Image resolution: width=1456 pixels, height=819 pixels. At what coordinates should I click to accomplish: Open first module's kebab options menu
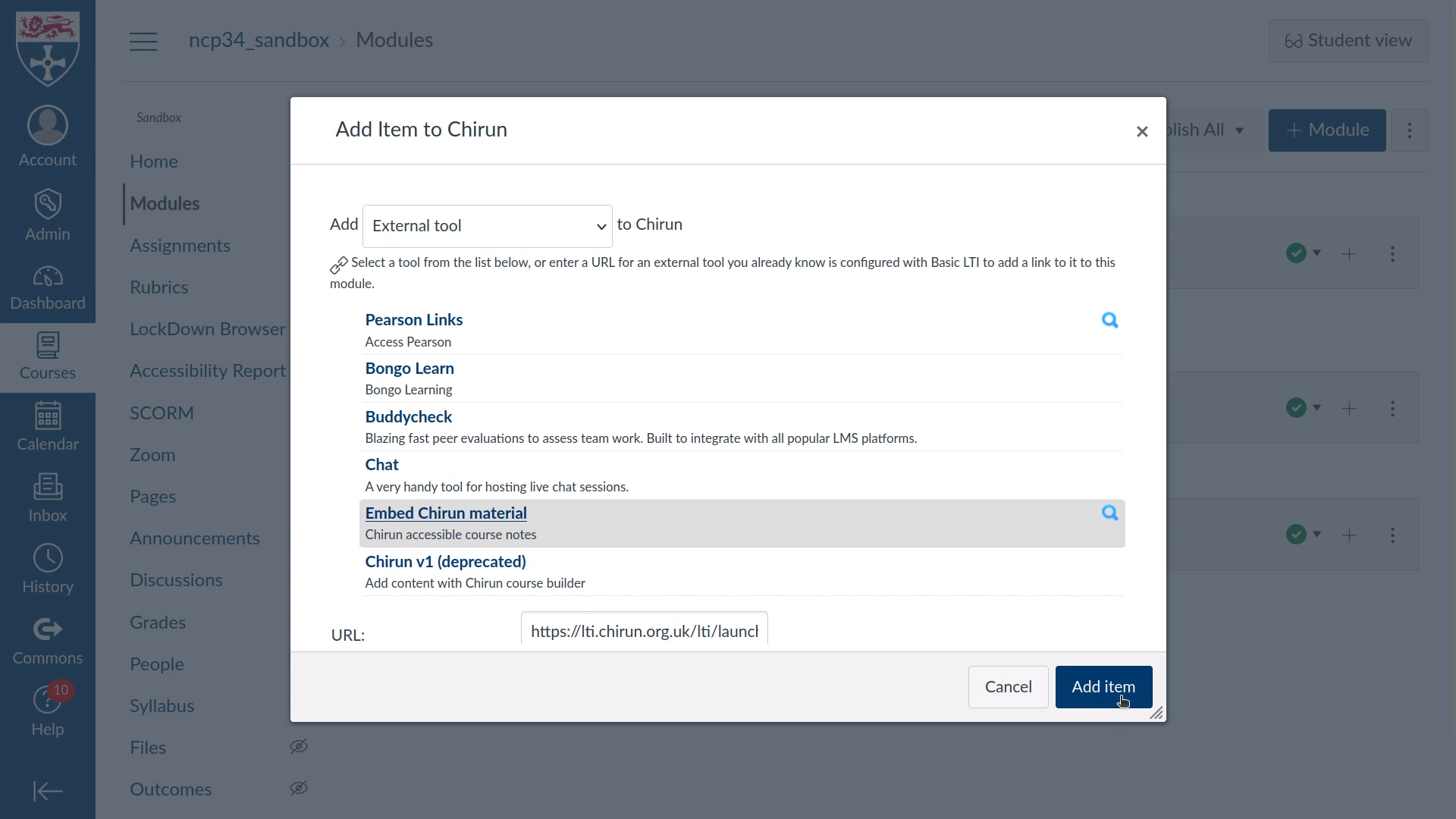[x=1392, y=254]
